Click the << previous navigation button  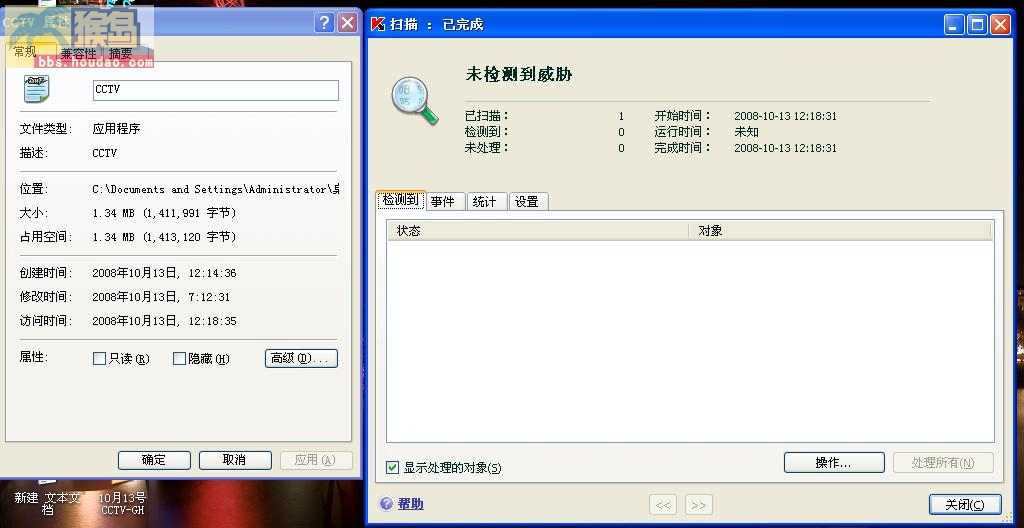coord(663,505)
